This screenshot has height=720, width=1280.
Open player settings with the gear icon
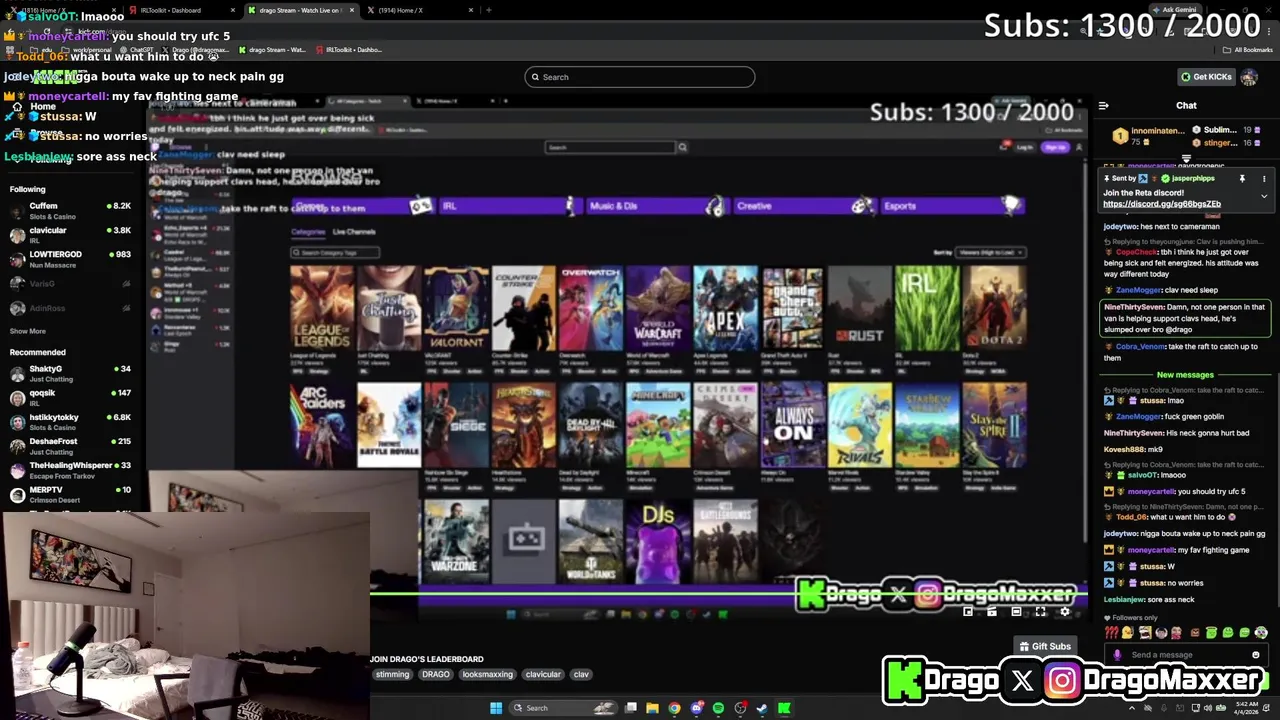(1065, 611)
